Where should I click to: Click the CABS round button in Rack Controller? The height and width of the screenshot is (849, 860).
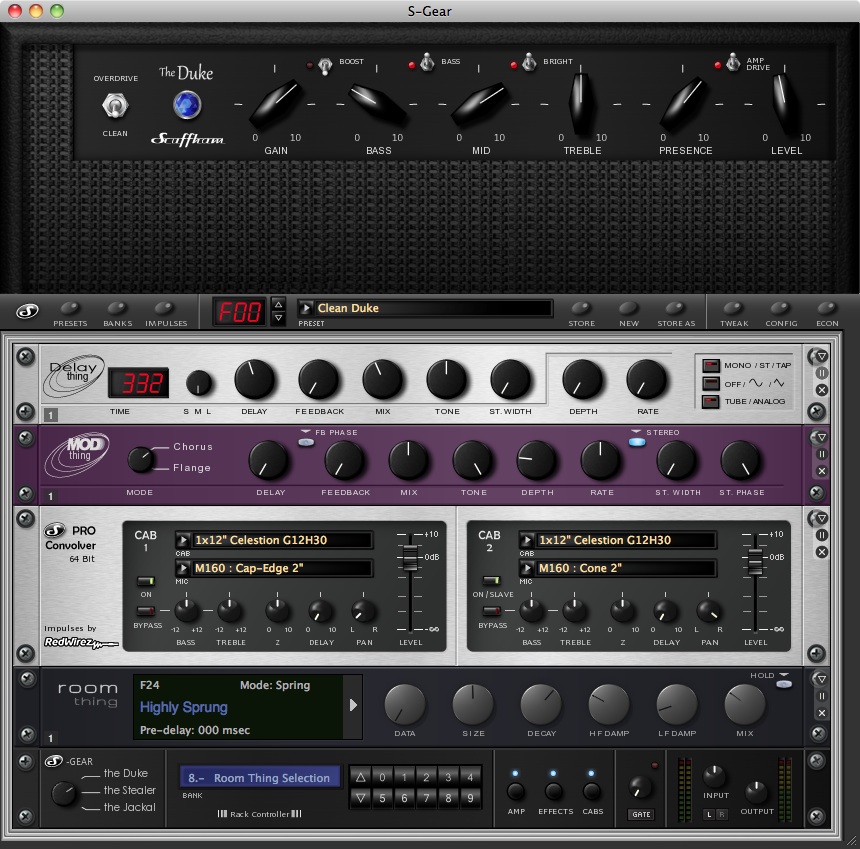click(x=591, y=791)
